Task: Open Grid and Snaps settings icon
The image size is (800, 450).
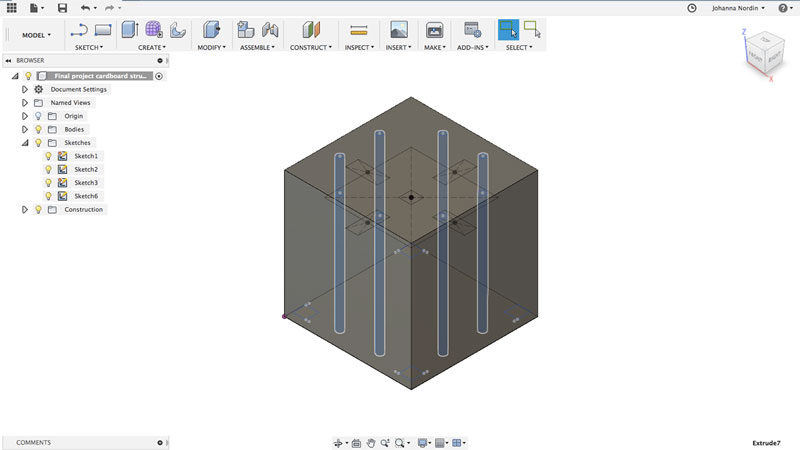Action: pos(440,443)
